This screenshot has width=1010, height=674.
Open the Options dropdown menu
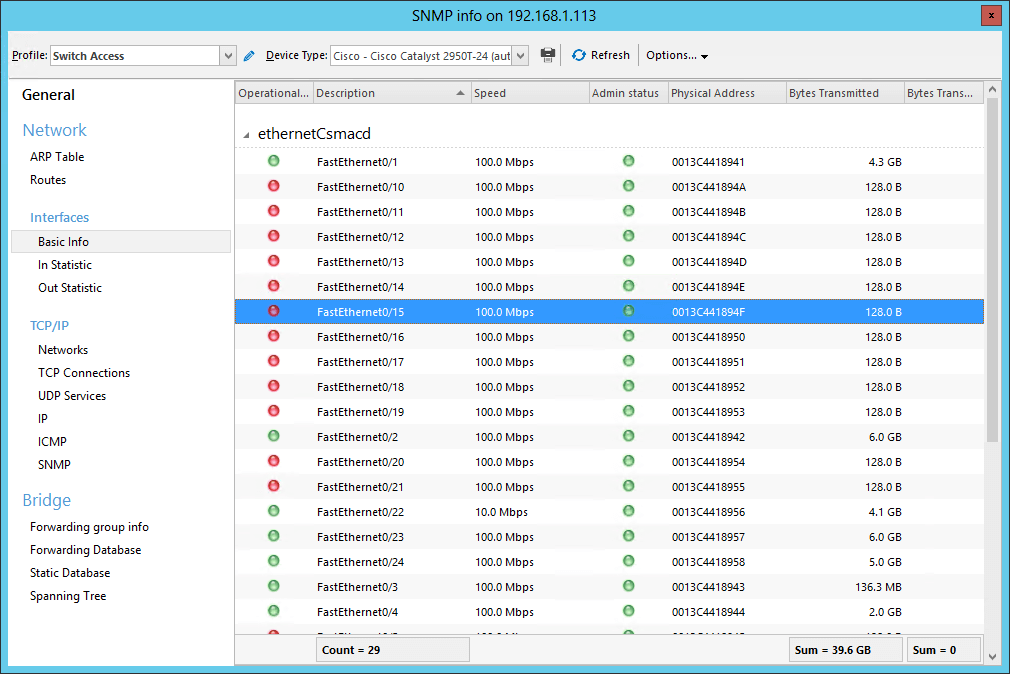(x=677, y=55)
